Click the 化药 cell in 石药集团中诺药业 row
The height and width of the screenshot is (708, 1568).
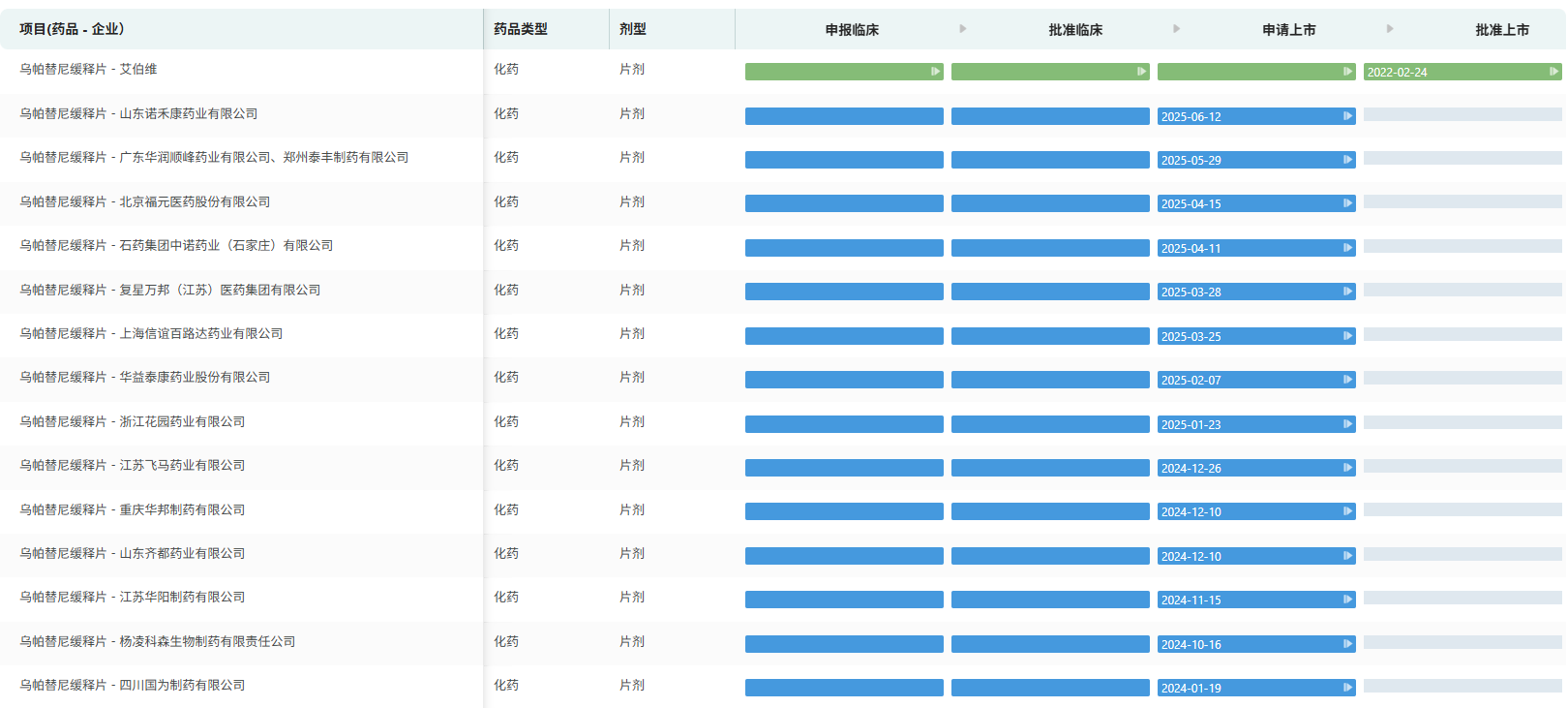[x=506, y=245]
